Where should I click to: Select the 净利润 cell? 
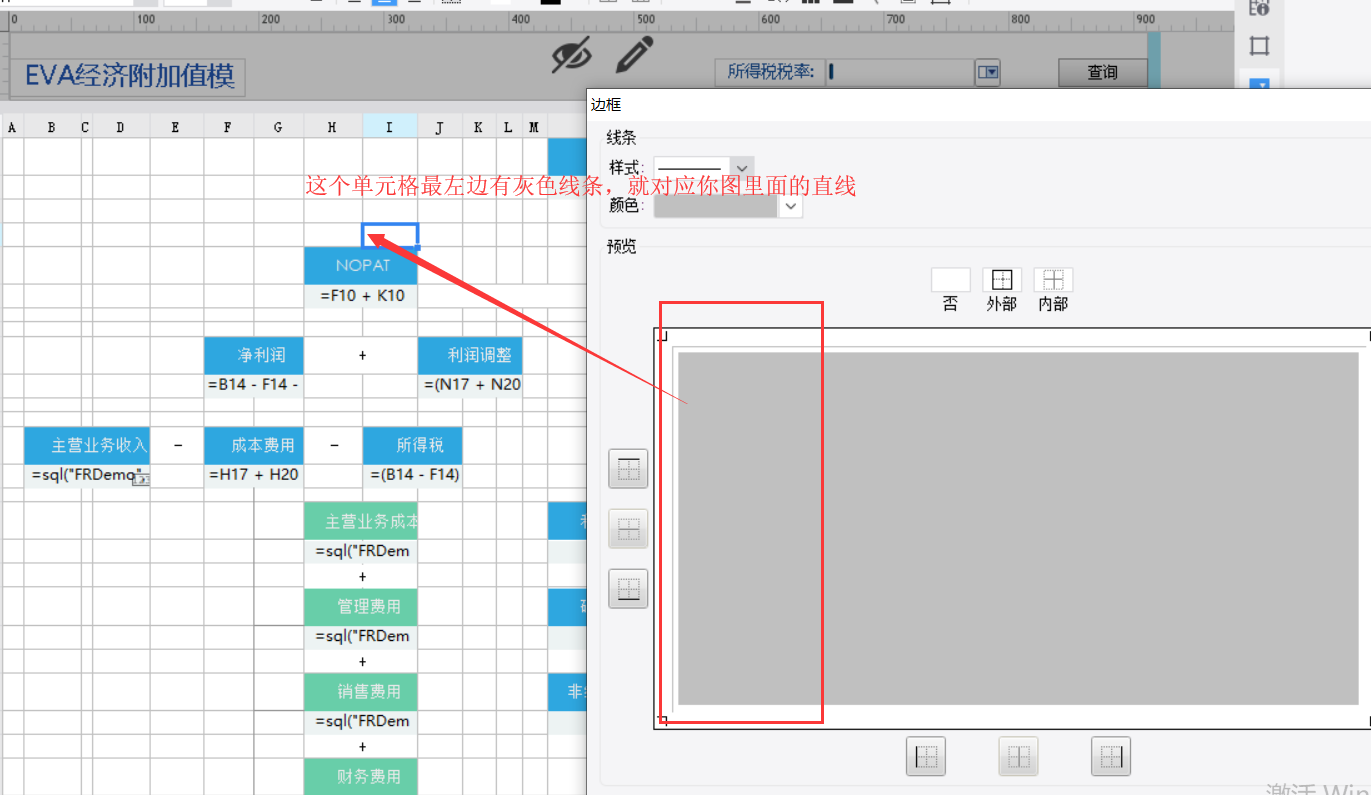[x=254, y=355]
